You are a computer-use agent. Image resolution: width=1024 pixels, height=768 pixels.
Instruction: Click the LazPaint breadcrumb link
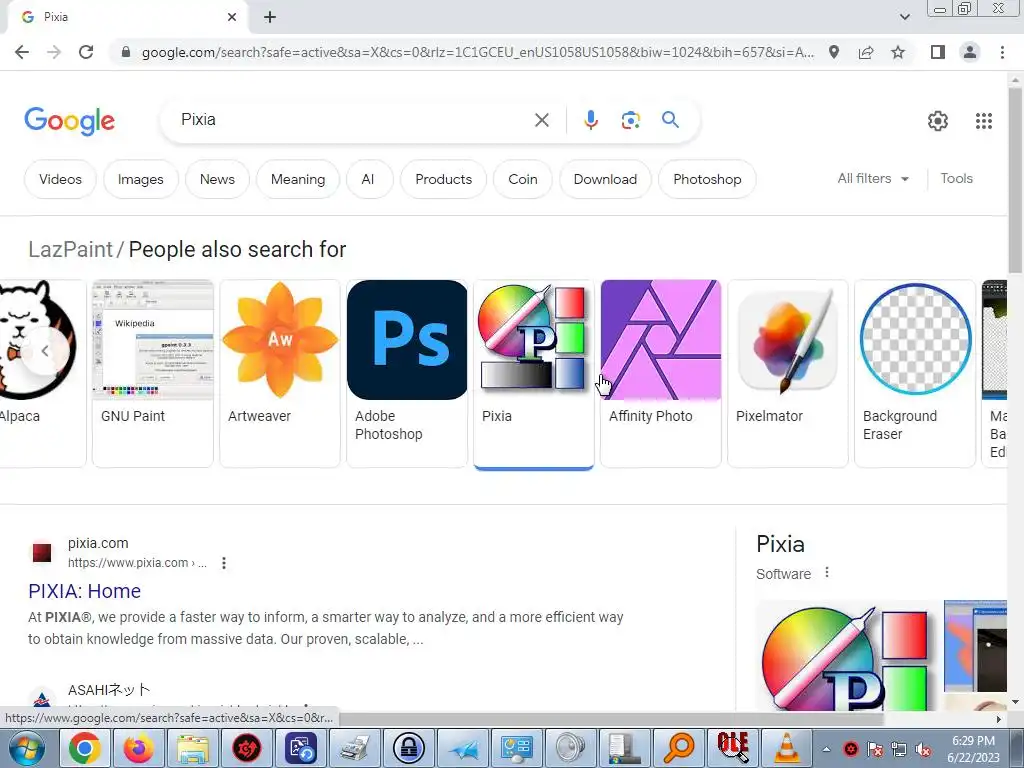point(71,249)
